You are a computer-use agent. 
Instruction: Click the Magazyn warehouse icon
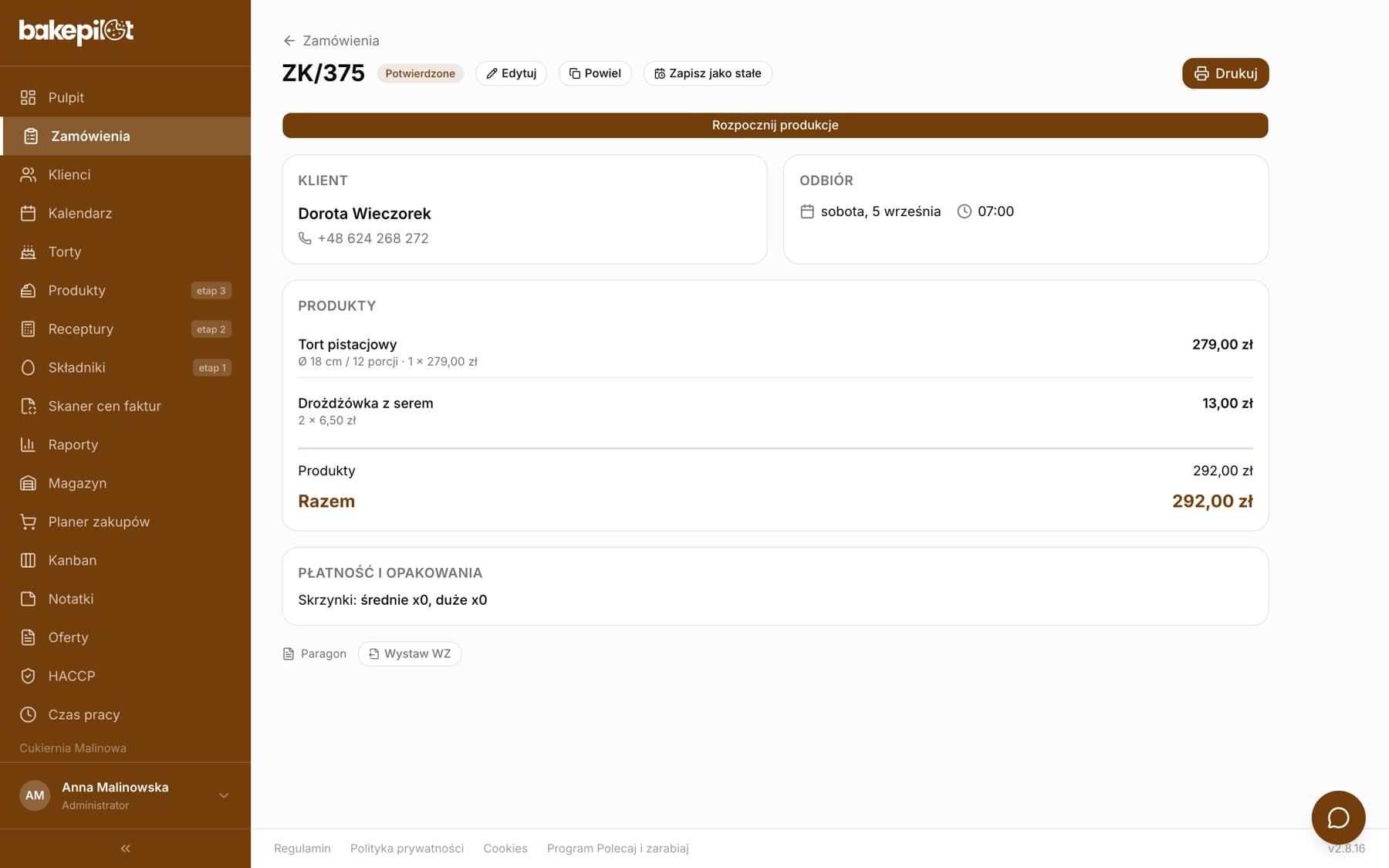28,483
